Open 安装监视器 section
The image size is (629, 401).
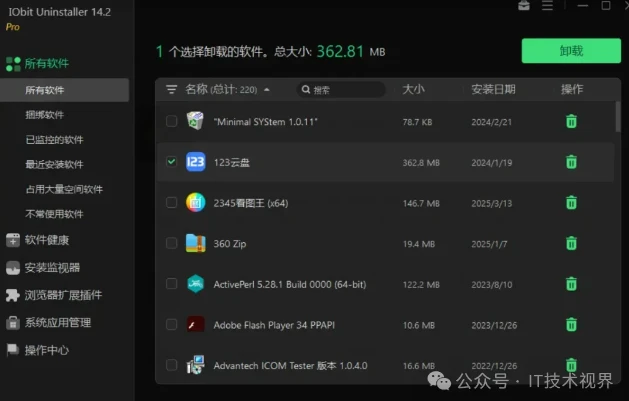click(x=52, y=267)
